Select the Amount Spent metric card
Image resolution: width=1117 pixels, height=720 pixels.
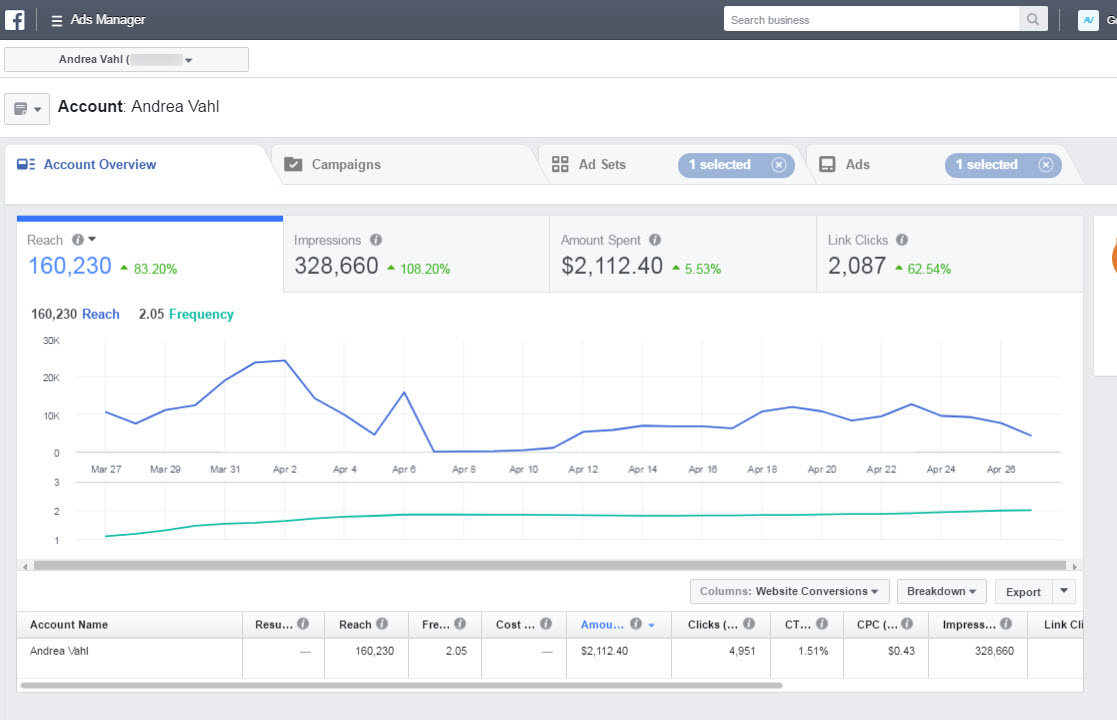point(683,254)
